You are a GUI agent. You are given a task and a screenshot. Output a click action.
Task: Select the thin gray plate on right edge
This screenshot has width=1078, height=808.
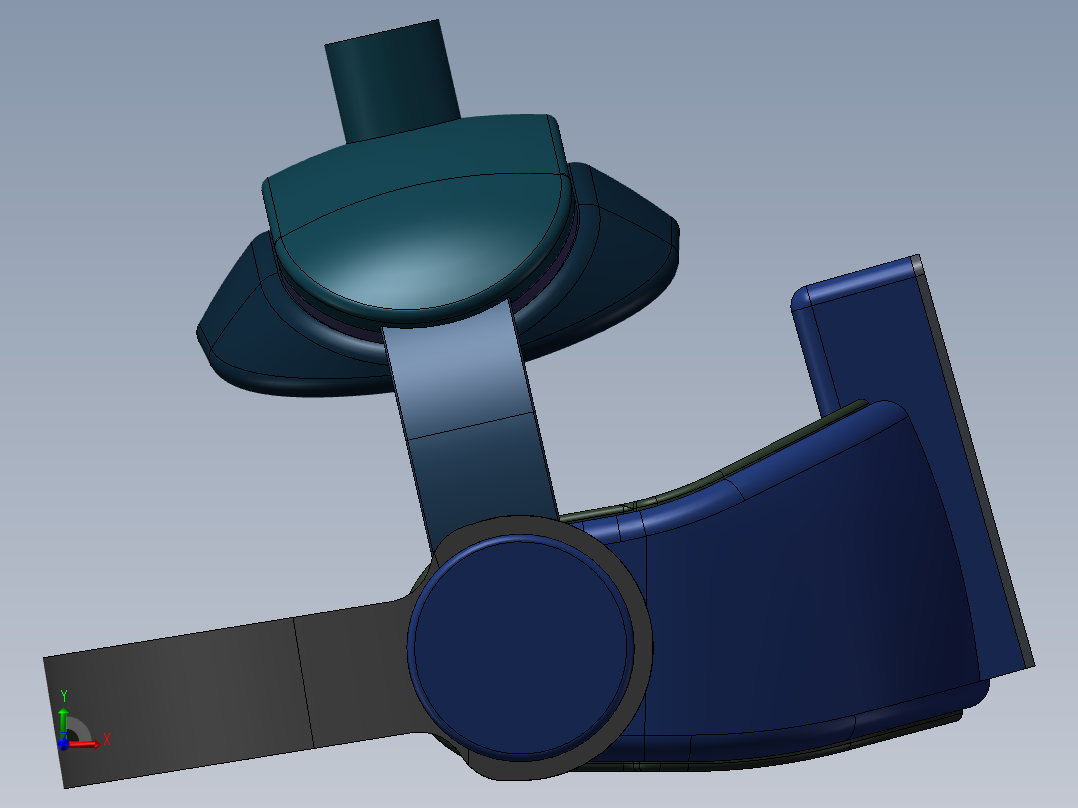(x=976, y=461)
